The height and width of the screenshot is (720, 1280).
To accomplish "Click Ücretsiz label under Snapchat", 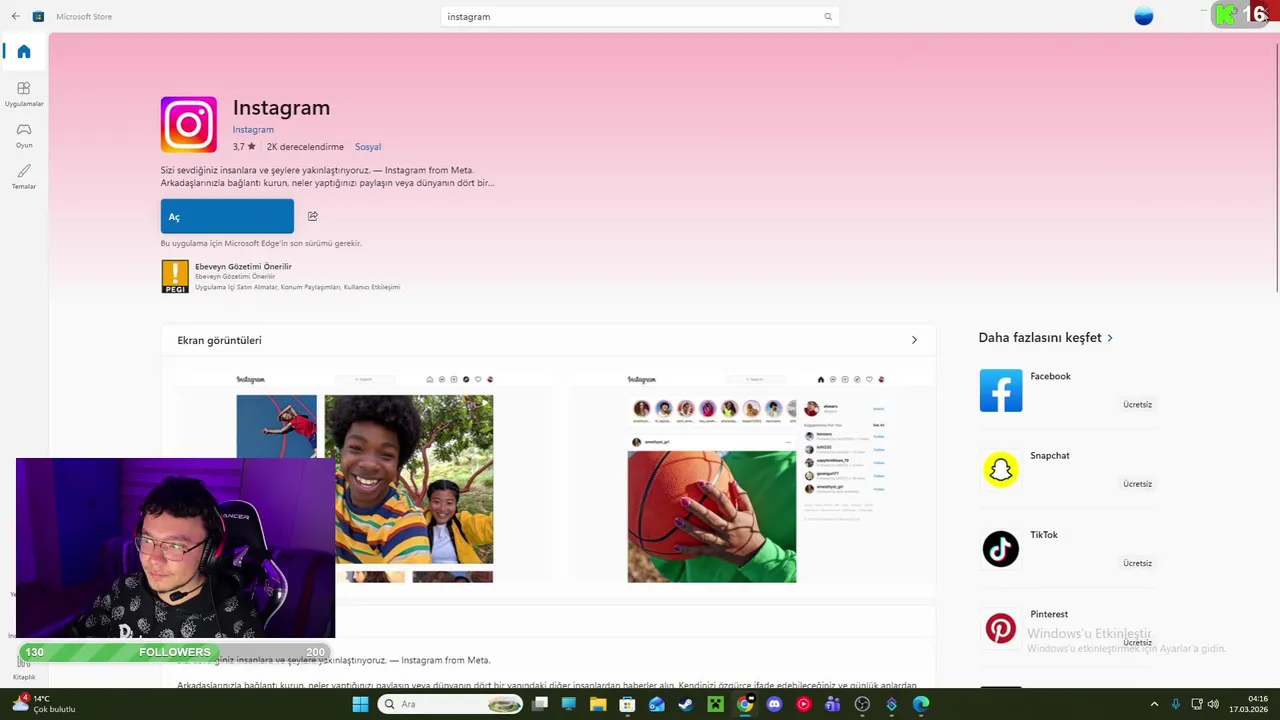I will pyautogui.click(x=1137, y=484).
